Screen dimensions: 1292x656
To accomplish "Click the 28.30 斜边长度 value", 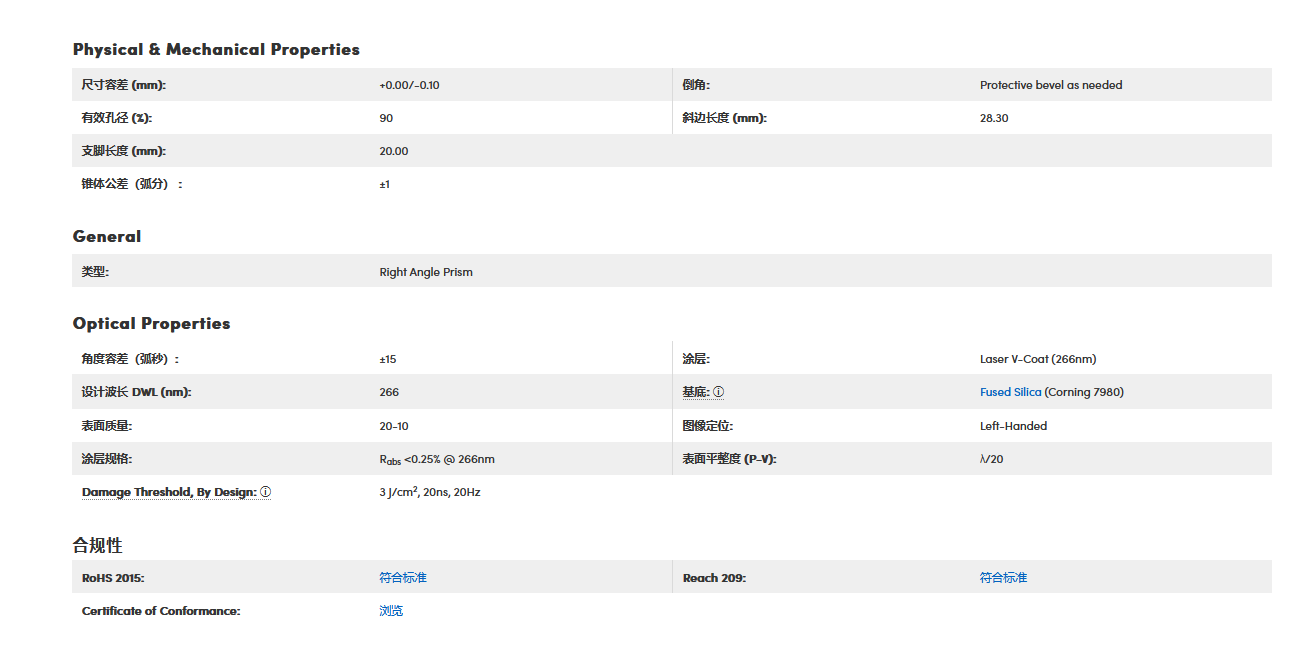I will (994, 118).
